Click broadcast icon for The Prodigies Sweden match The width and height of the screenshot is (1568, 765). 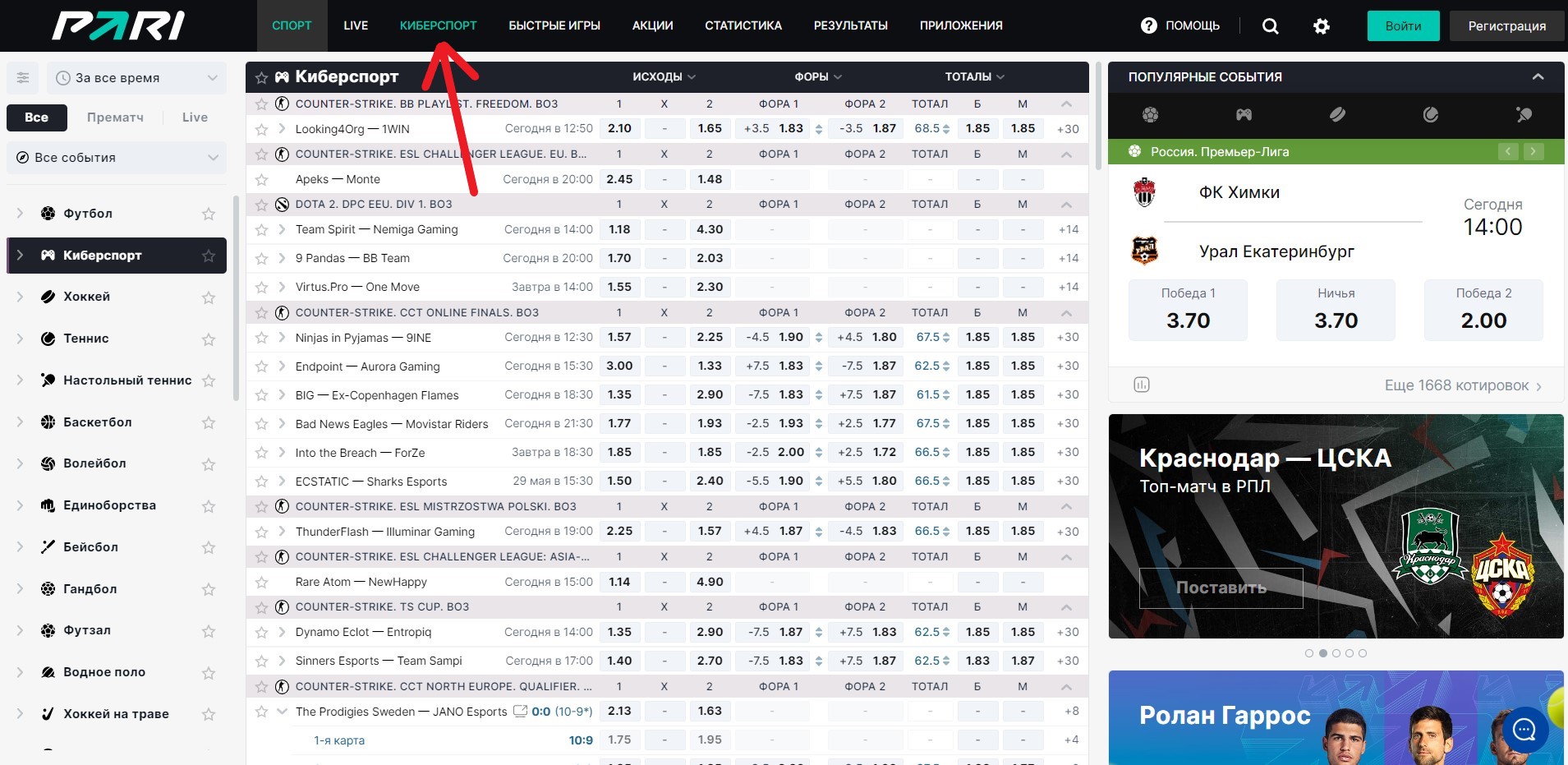[520, 711]
